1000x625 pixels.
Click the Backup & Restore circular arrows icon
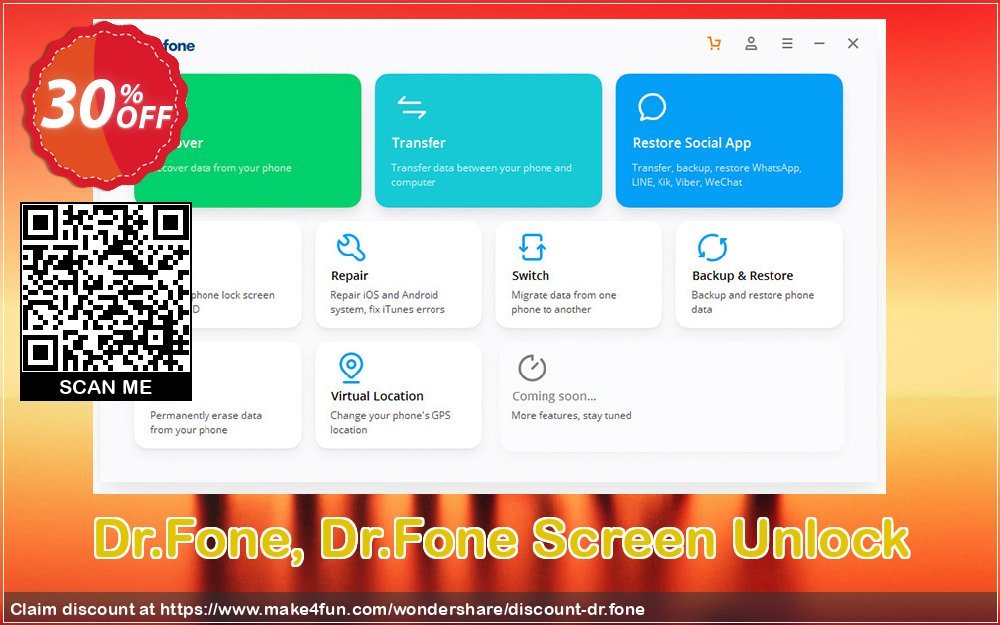pyautogui.click(x=712, y=247)
